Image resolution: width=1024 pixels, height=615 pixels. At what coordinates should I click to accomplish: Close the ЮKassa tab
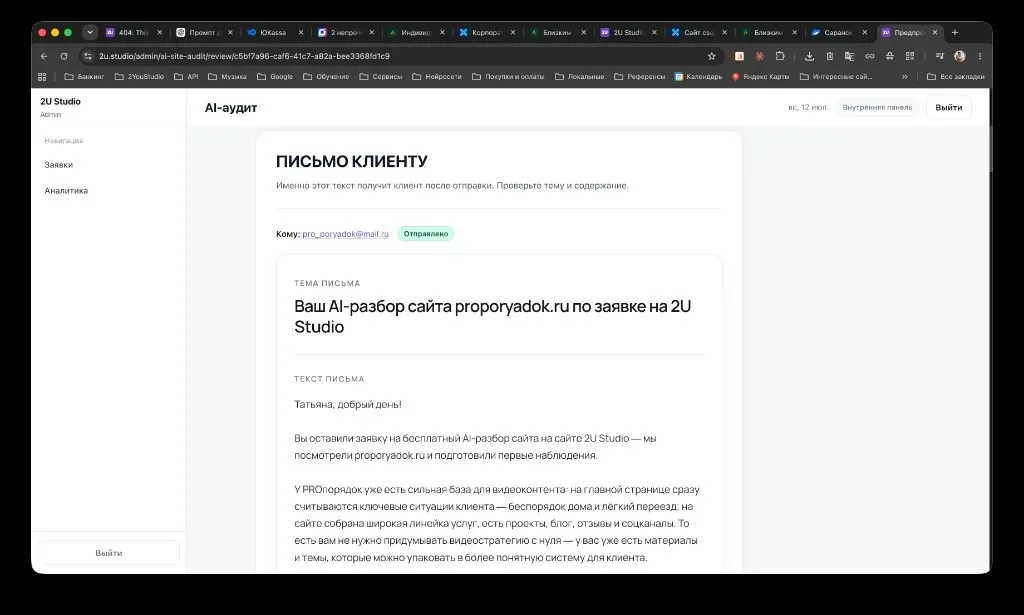tap(301, 32)
